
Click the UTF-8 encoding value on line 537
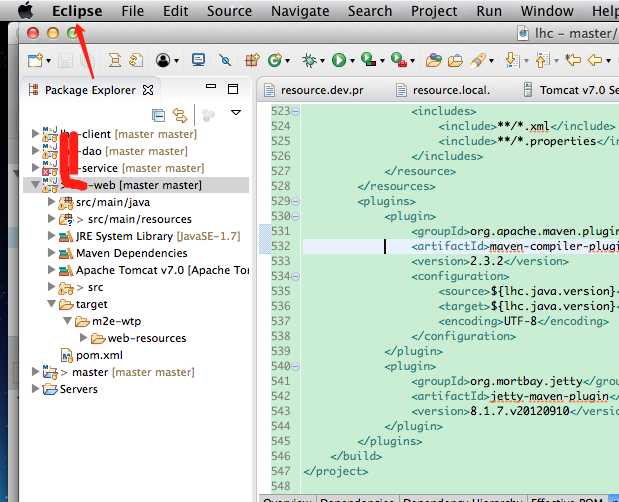coord(520,321)
